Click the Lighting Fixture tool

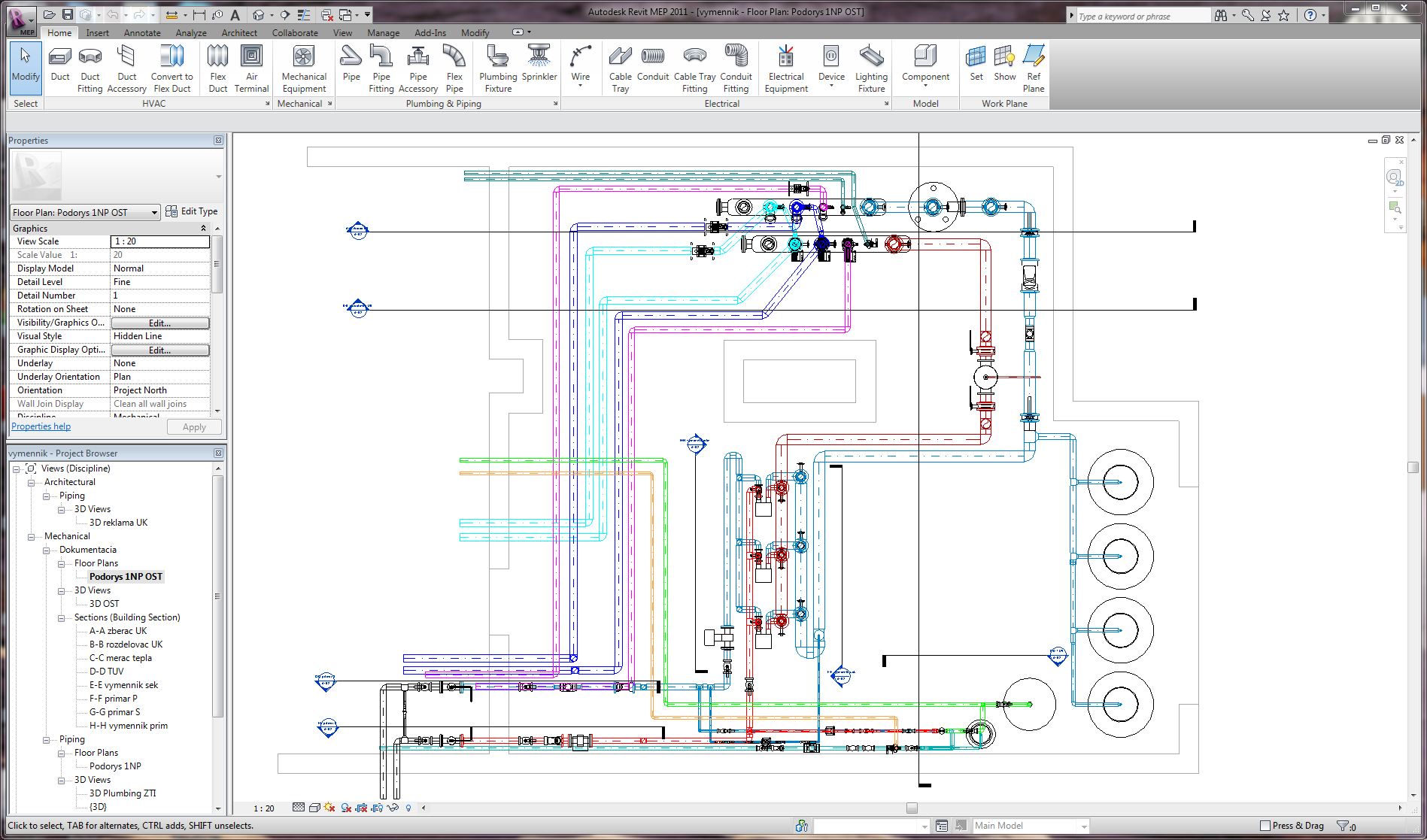point(871,68)
